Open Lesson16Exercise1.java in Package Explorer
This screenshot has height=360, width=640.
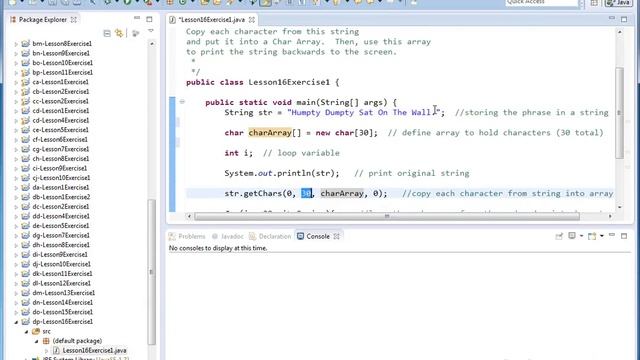point(94,351)
